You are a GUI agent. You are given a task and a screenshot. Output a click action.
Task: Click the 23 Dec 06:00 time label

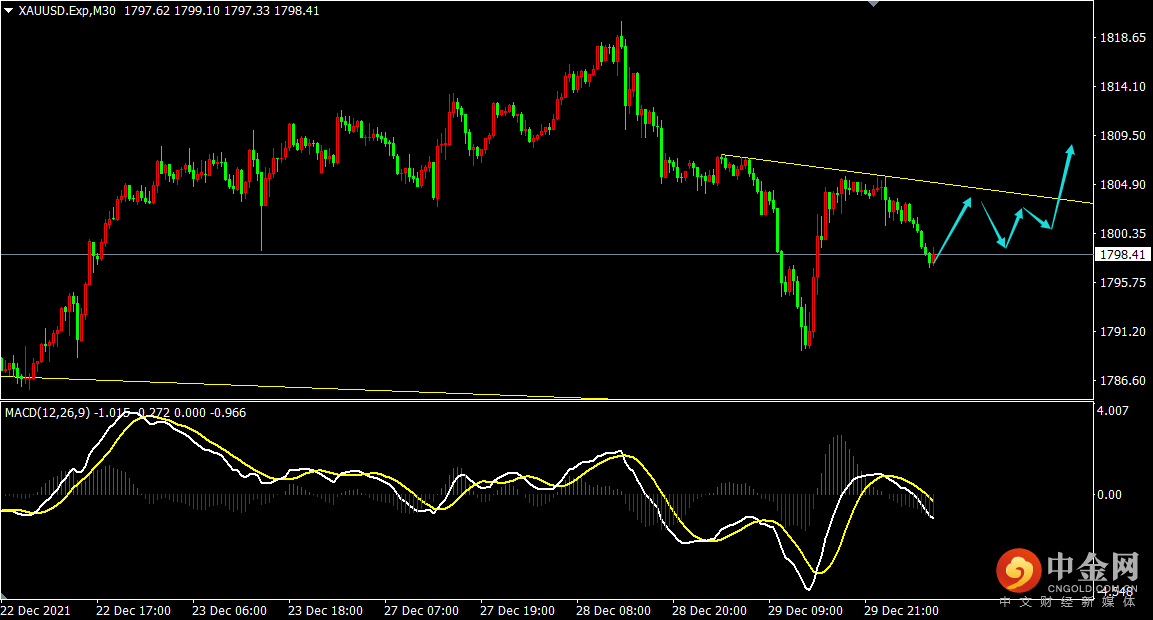tap(229, 610)
